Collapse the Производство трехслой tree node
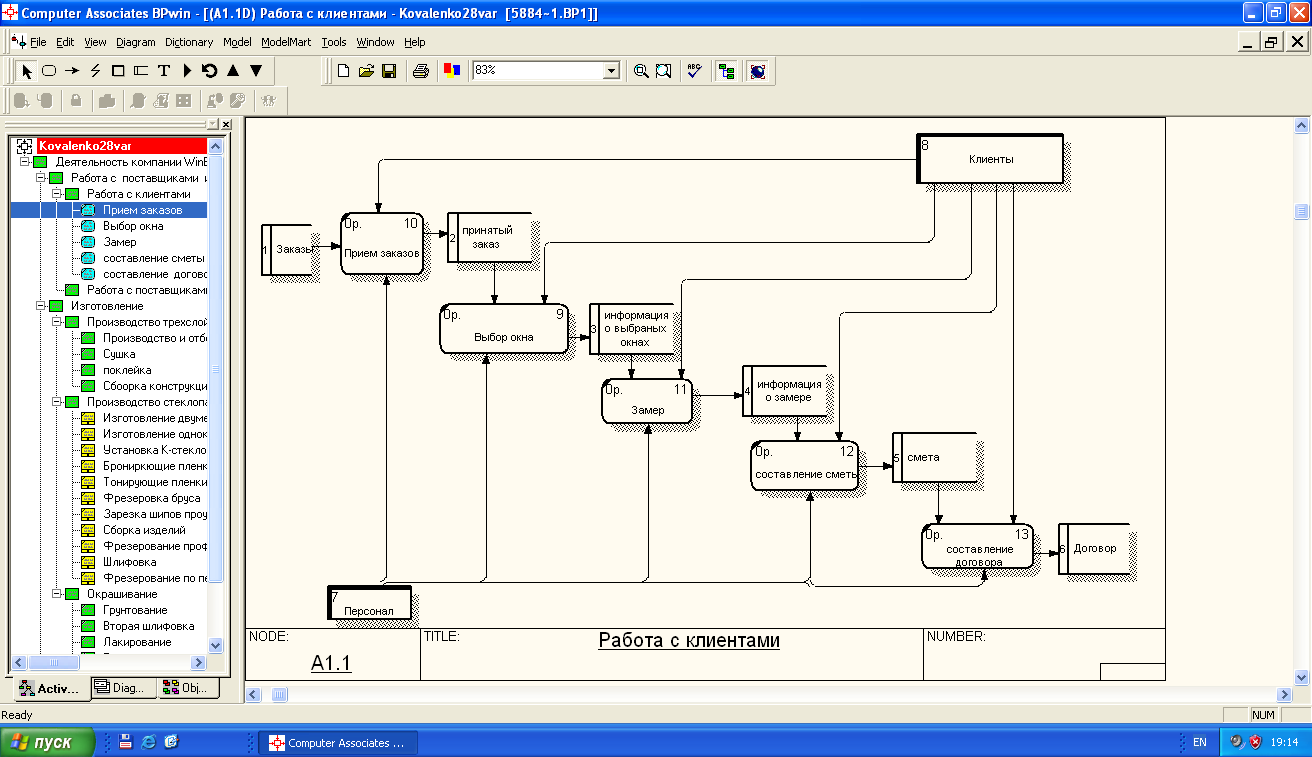 [x=57, y=322]
